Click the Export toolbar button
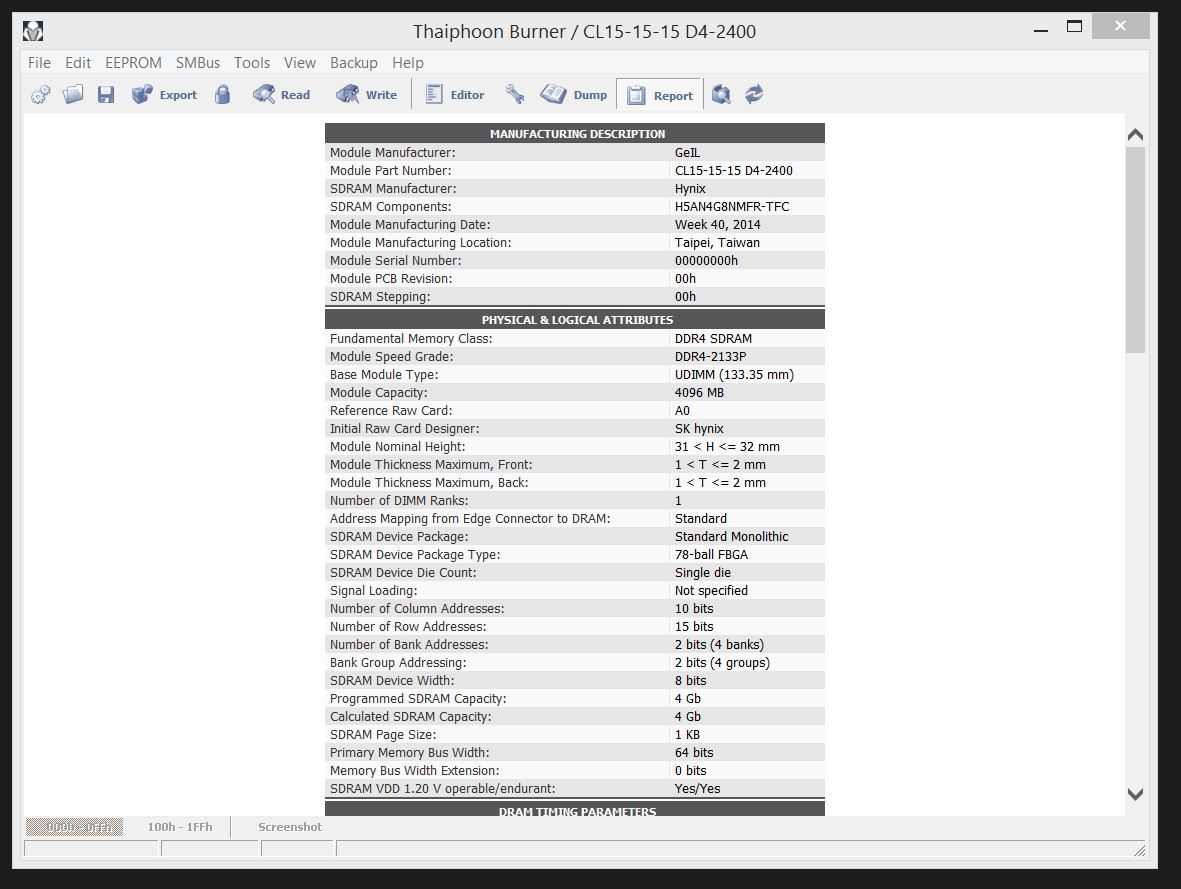1181x889 pixels. [x=164, y=95]
